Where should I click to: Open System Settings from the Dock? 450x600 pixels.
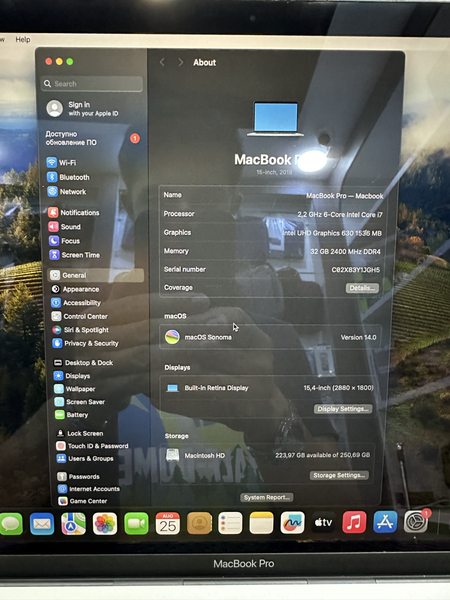[x=416, y=521]
